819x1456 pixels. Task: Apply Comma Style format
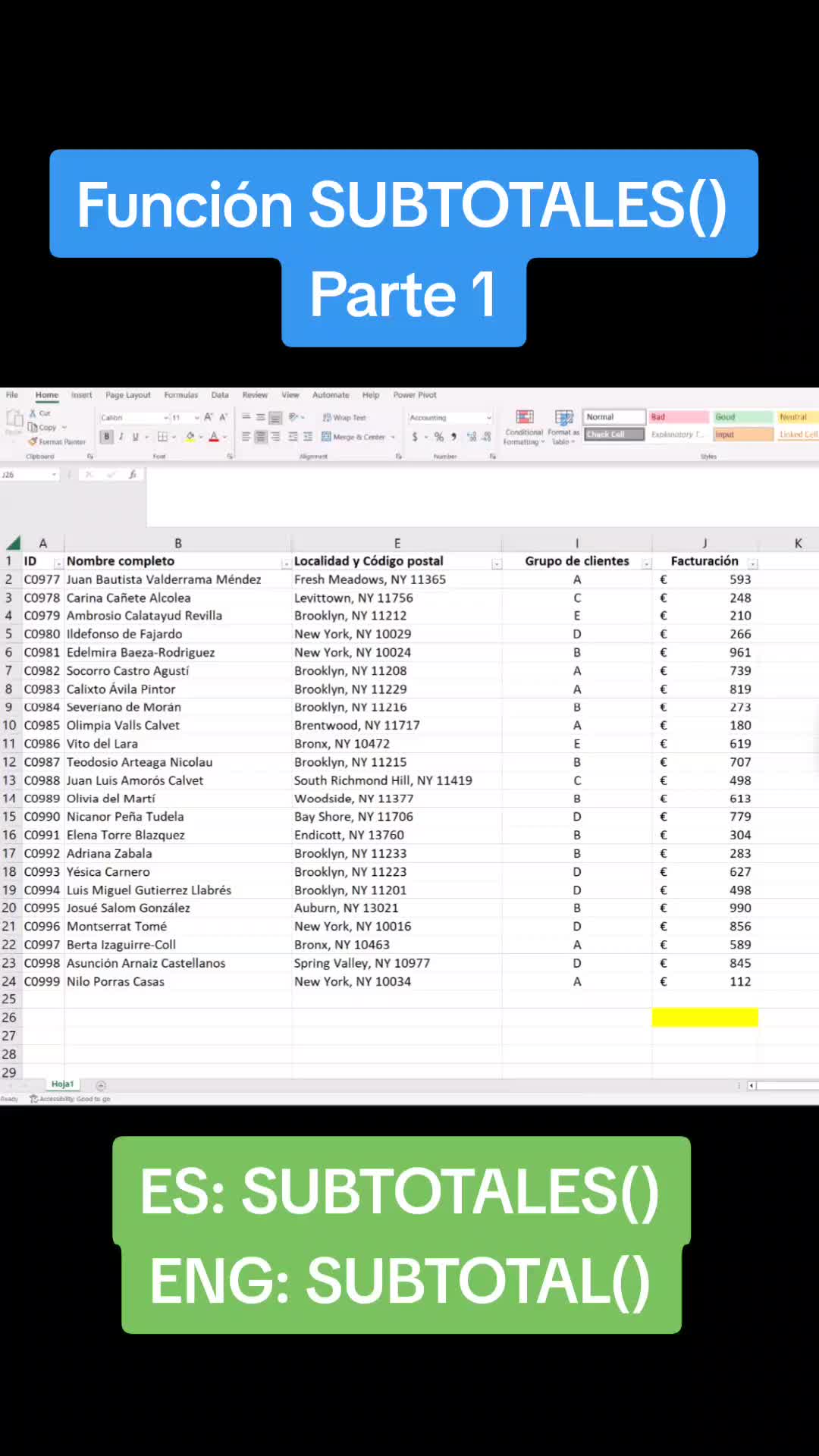[x=453, y=437]
